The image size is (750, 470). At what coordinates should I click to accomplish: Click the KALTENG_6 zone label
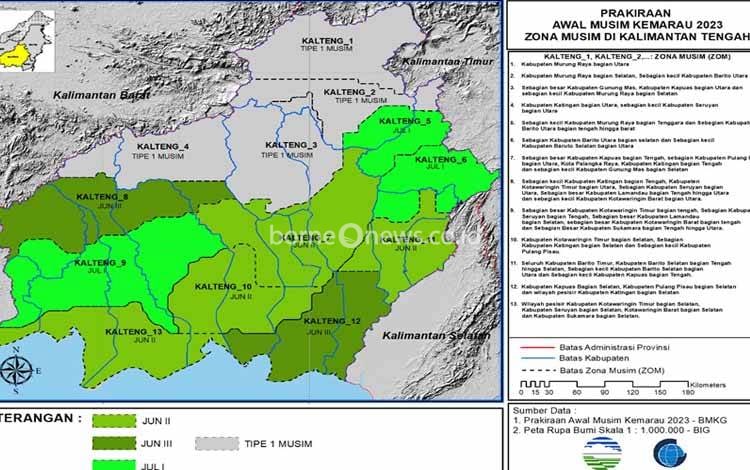tap(441, 160)
